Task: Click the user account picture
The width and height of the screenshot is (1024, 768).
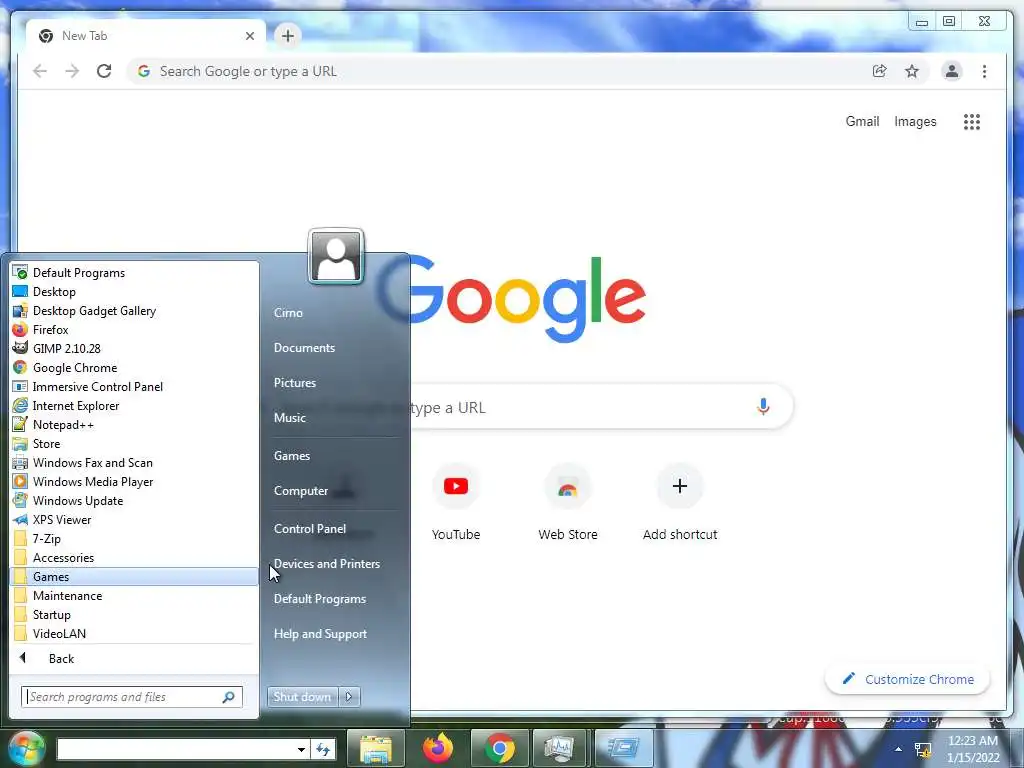Action: tap(336, 256)
